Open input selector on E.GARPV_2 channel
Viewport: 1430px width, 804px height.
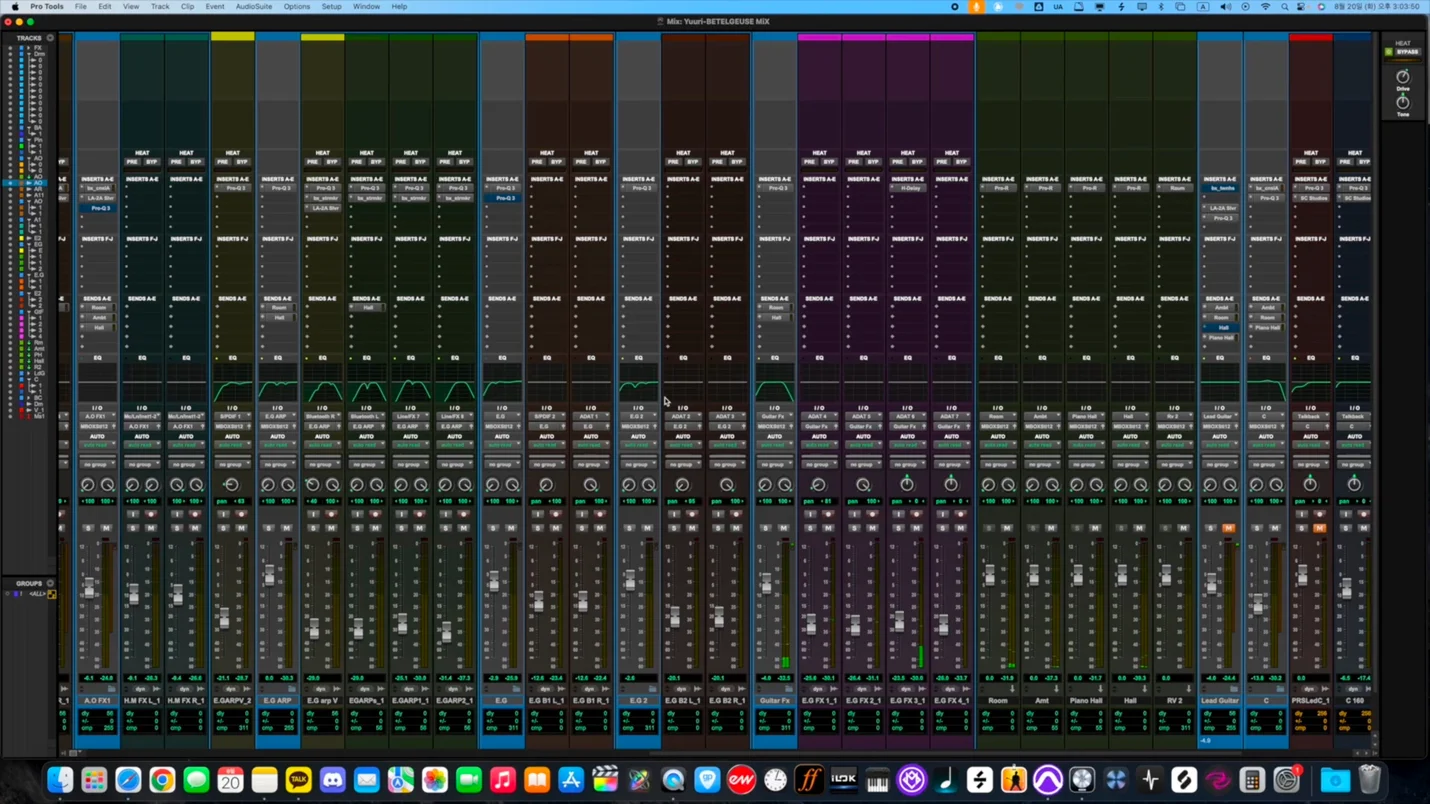(x=232, y=416)
